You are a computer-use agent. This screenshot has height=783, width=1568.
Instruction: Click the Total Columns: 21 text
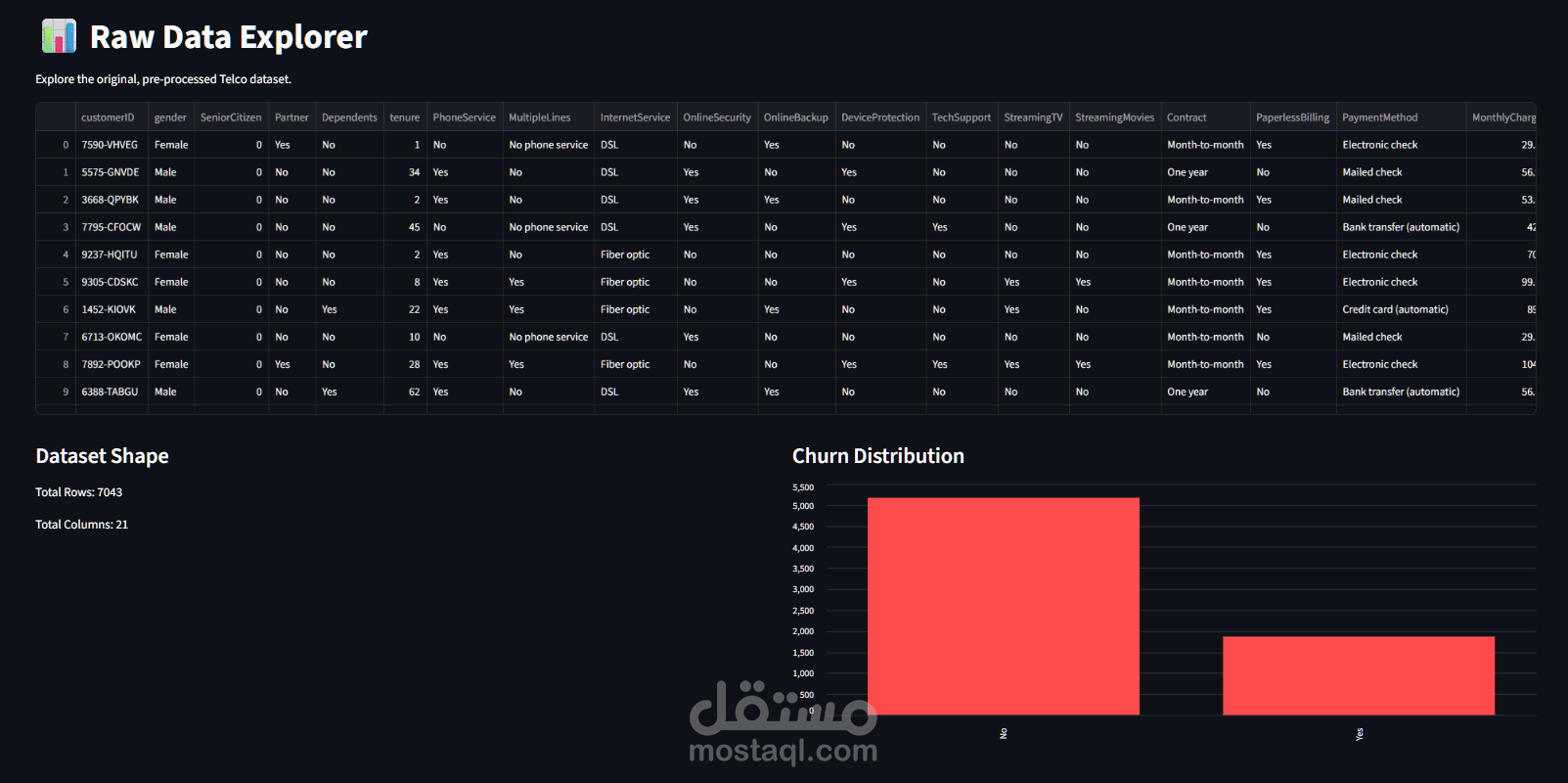click(x=82, y=525)
